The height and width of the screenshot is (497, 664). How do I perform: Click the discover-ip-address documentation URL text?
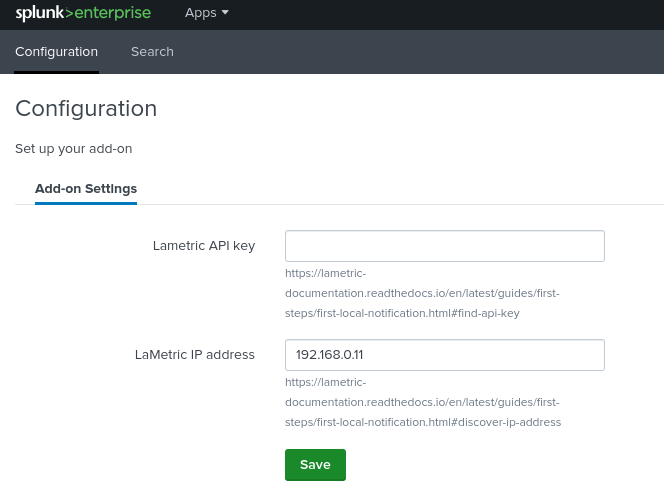pos(421,402)
